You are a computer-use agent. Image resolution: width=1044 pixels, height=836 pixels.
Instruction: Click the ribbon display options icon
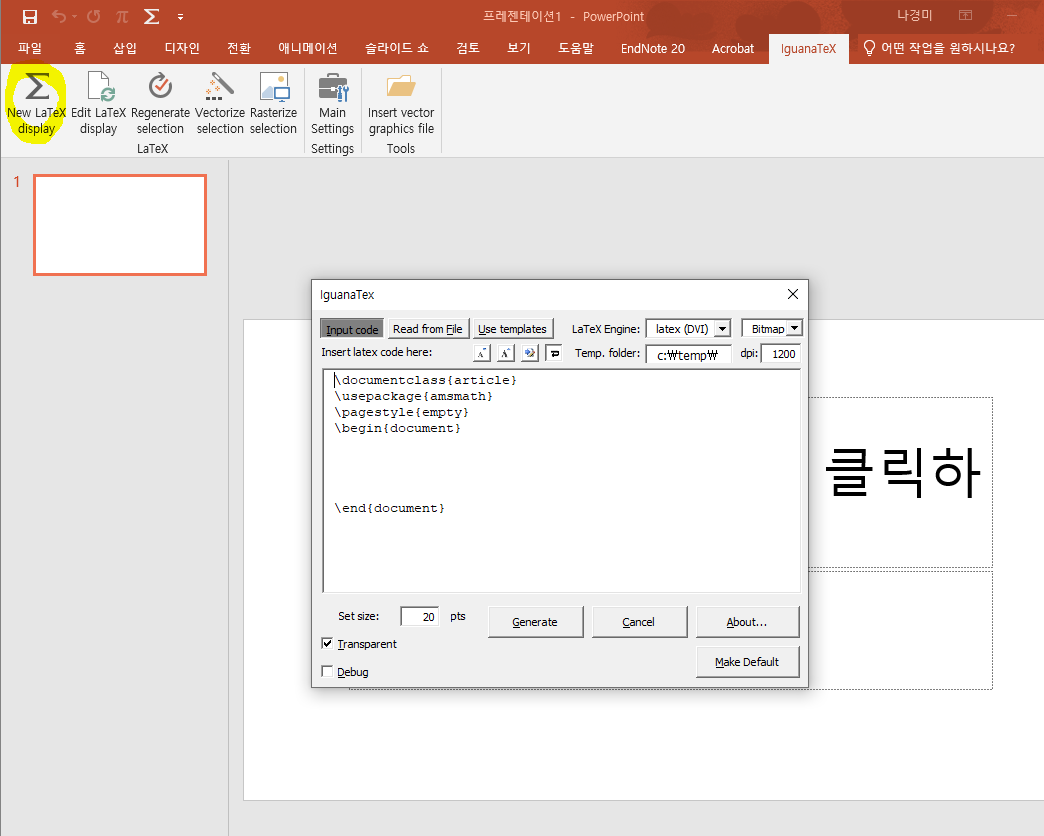[x=965, y=15]
